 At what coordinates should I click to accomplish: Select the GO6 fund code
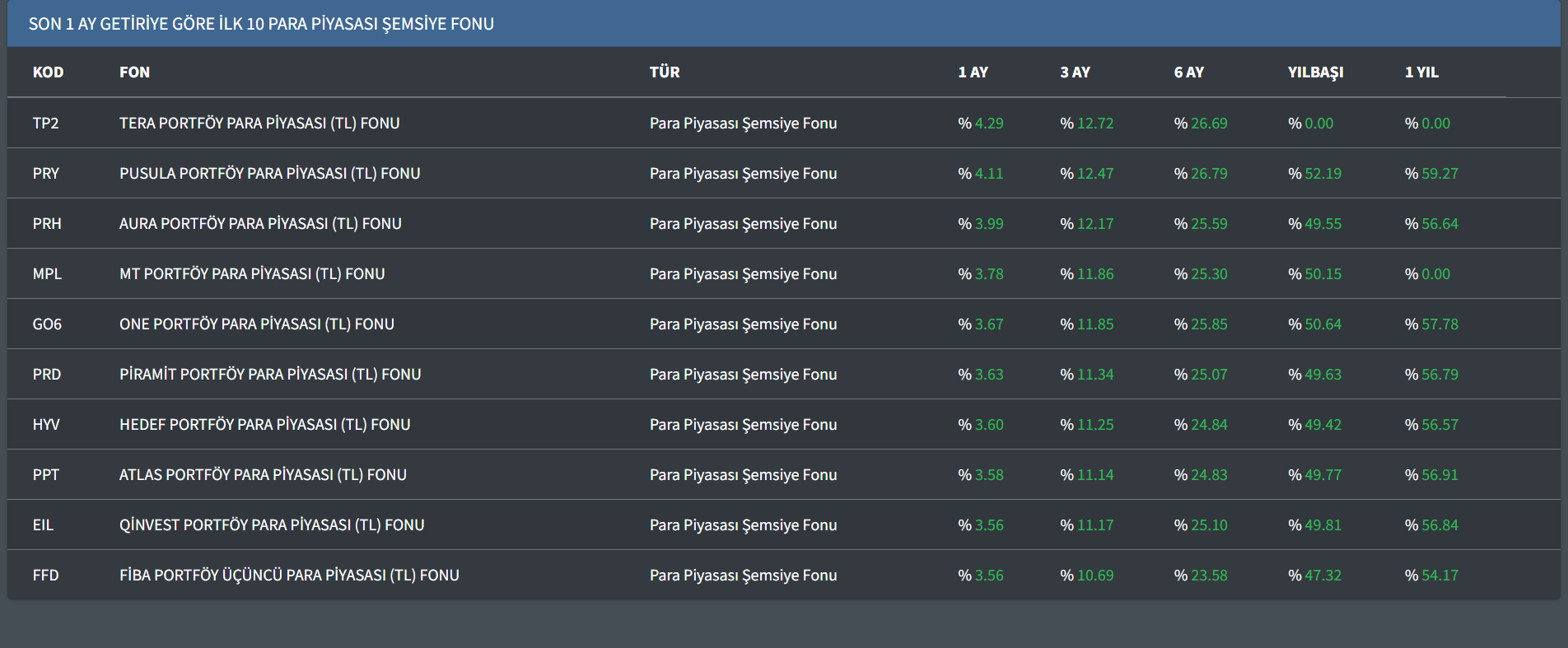[47, 324]
